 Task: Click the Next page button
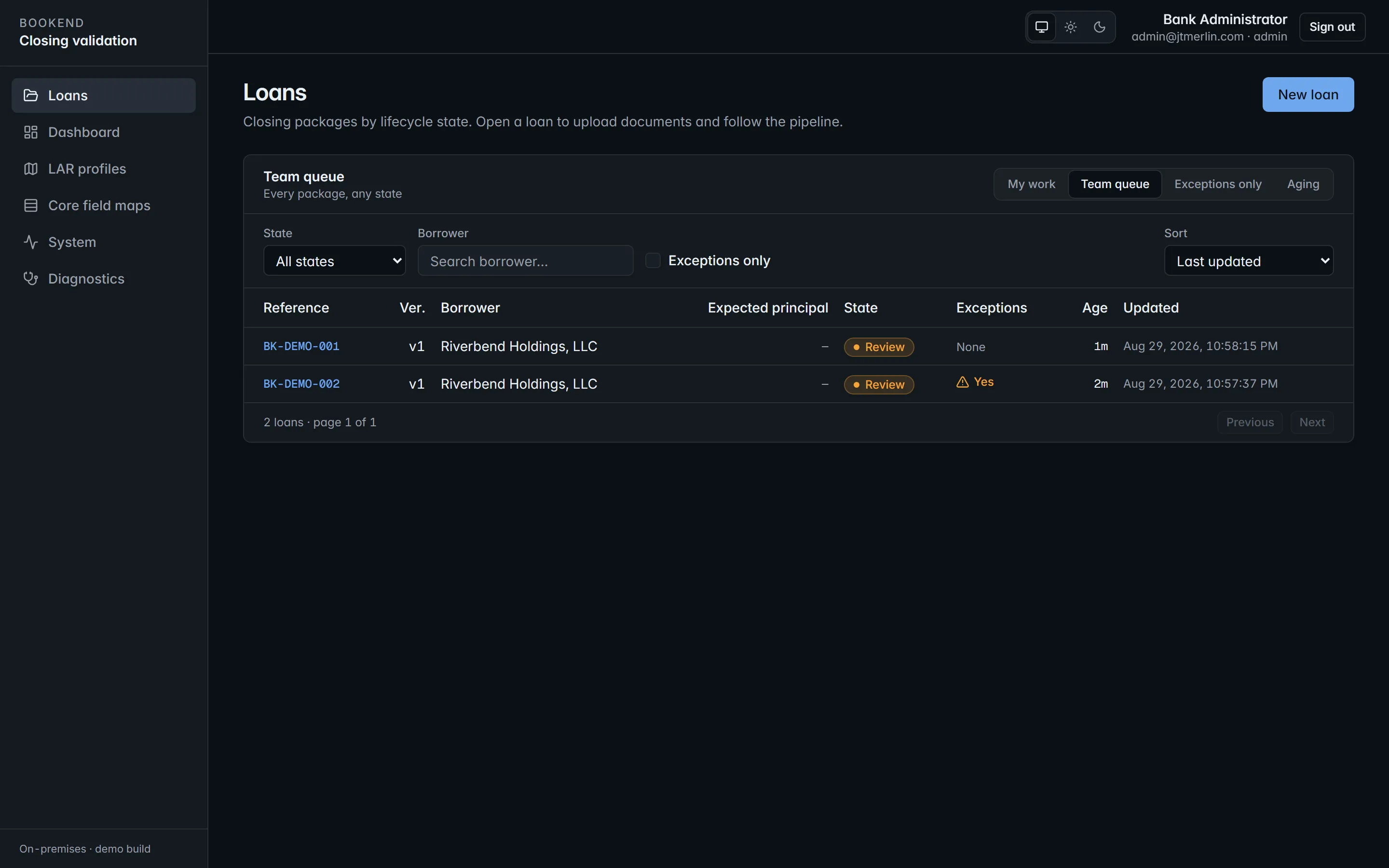pos(1311,422)
